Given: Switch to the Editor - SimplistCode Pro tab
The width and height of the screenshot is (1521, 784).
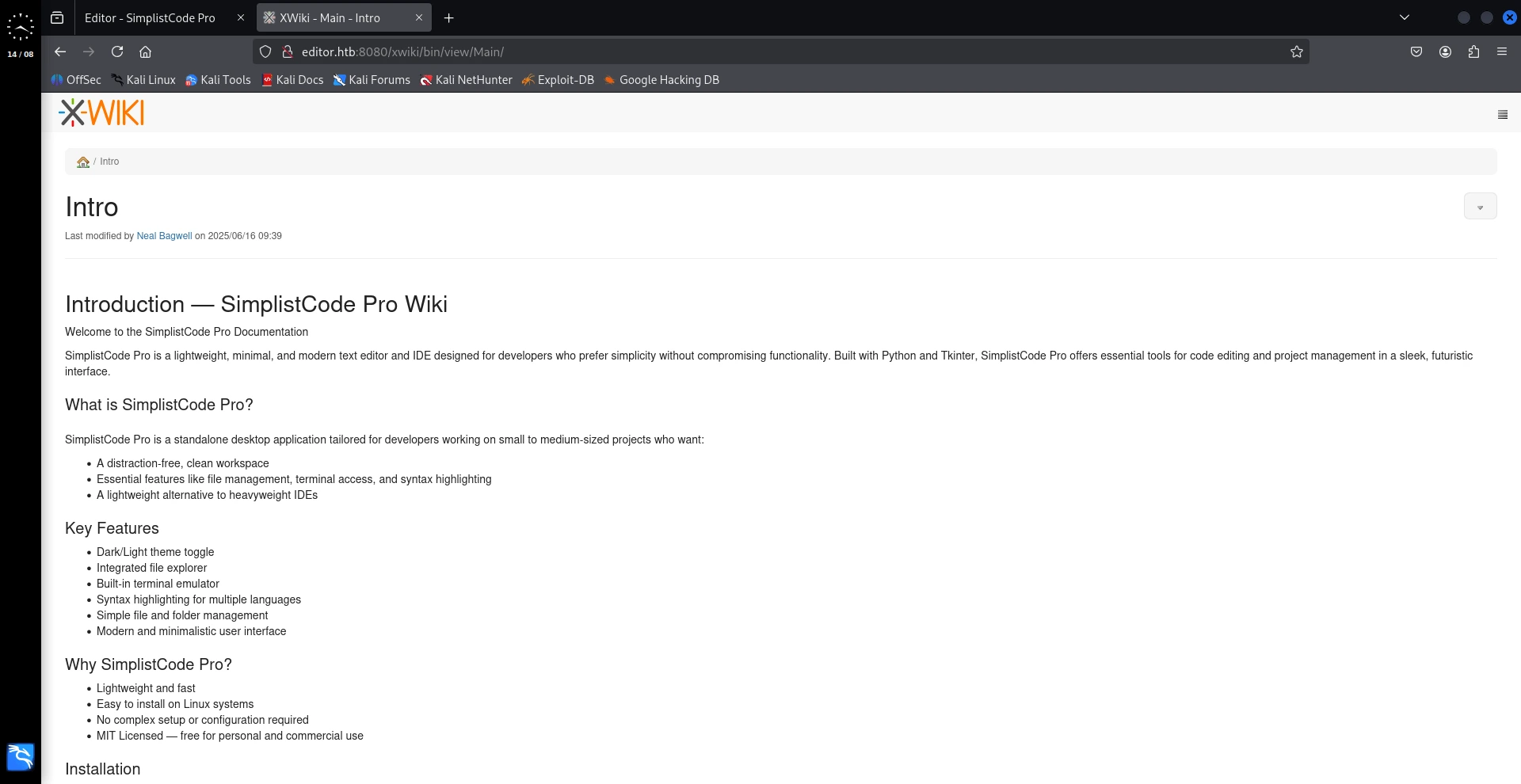Looking at the screenshot, I should [x=149, y=17].
